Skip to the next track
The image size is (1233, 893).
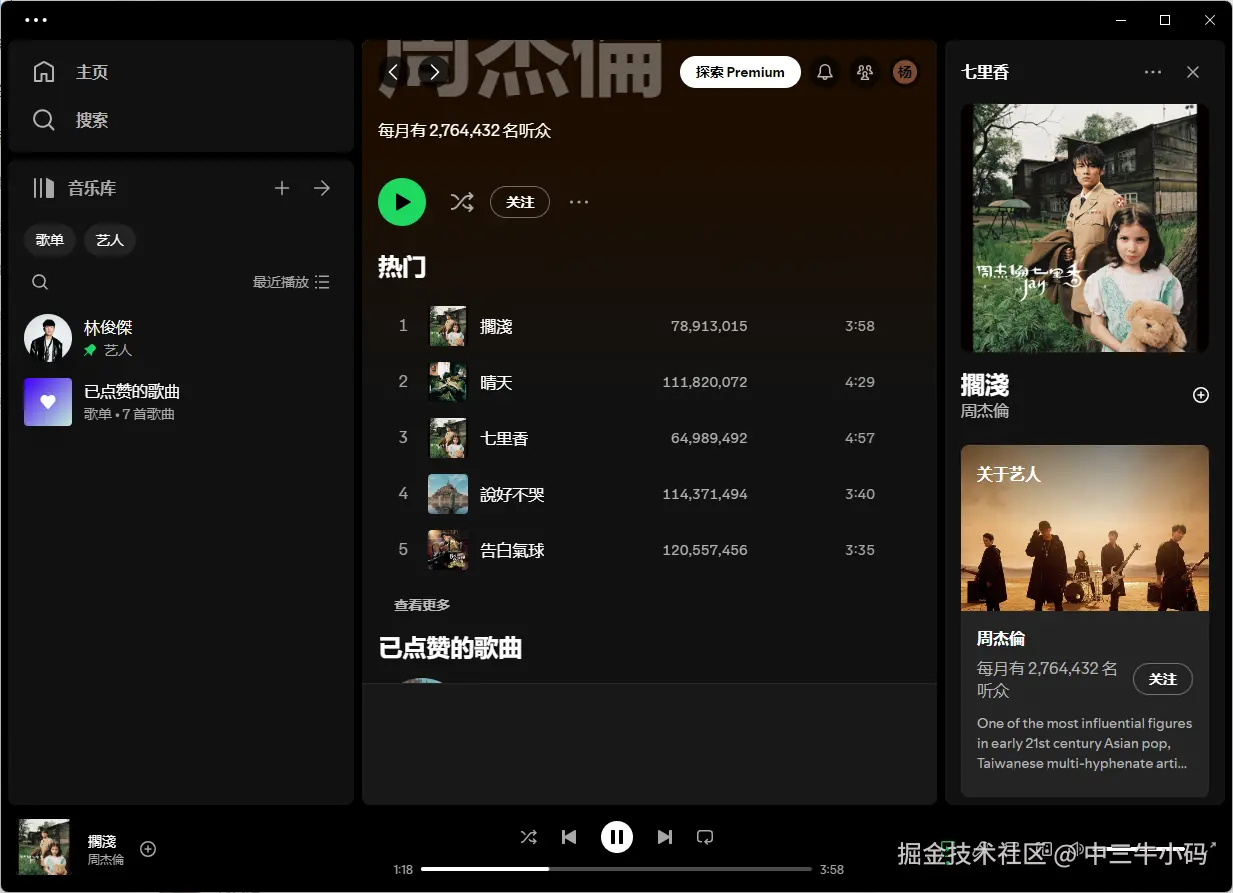(665, 837)
